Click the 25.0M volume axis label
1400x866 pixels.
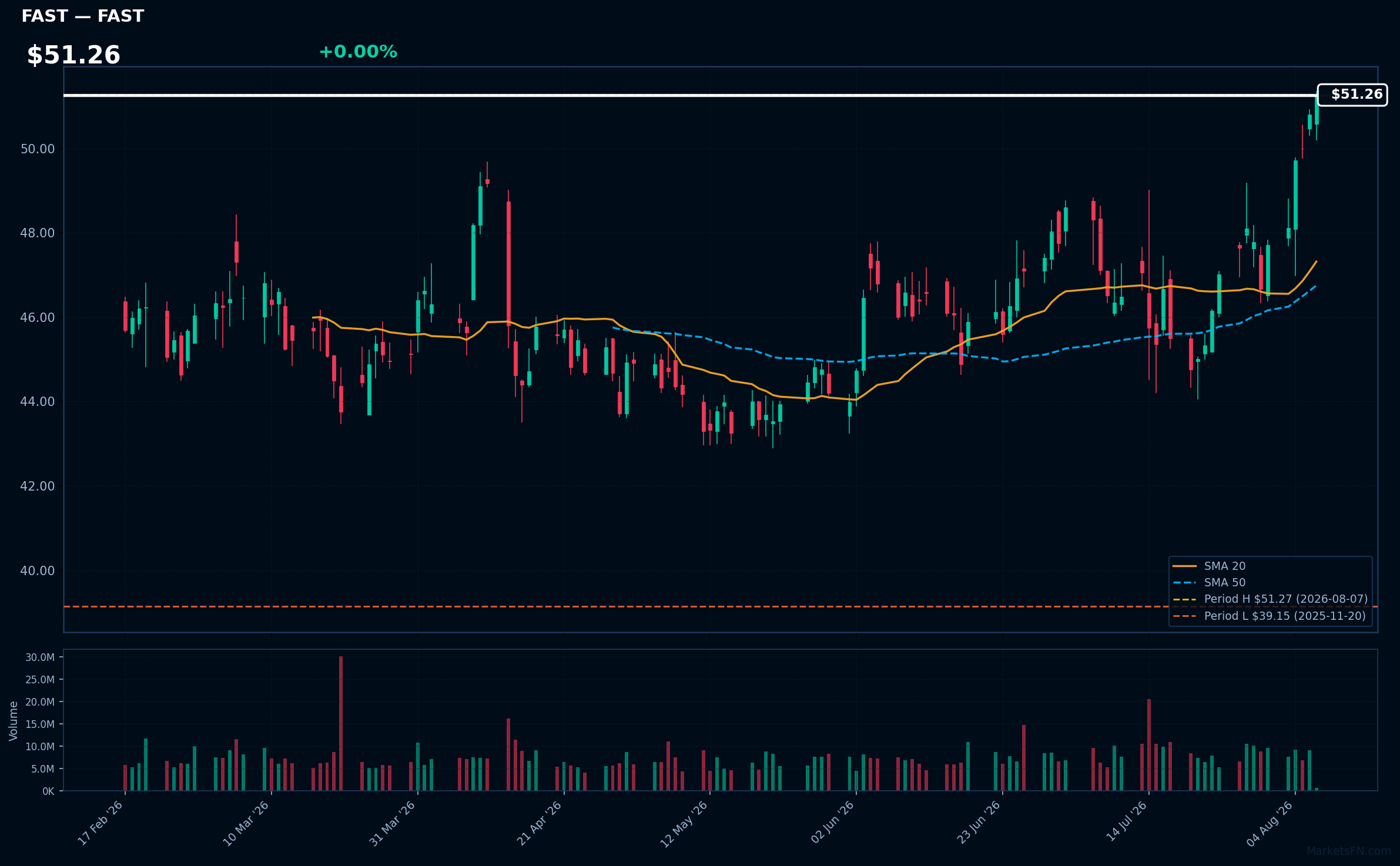tap(40, 680)
